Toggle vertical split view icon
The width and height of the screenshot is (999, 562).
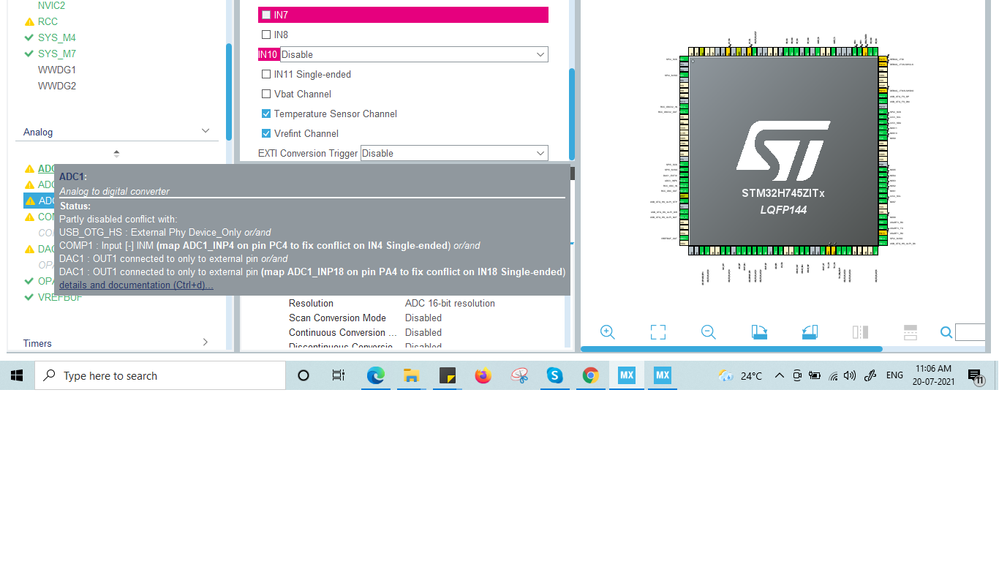click(860, 332)
